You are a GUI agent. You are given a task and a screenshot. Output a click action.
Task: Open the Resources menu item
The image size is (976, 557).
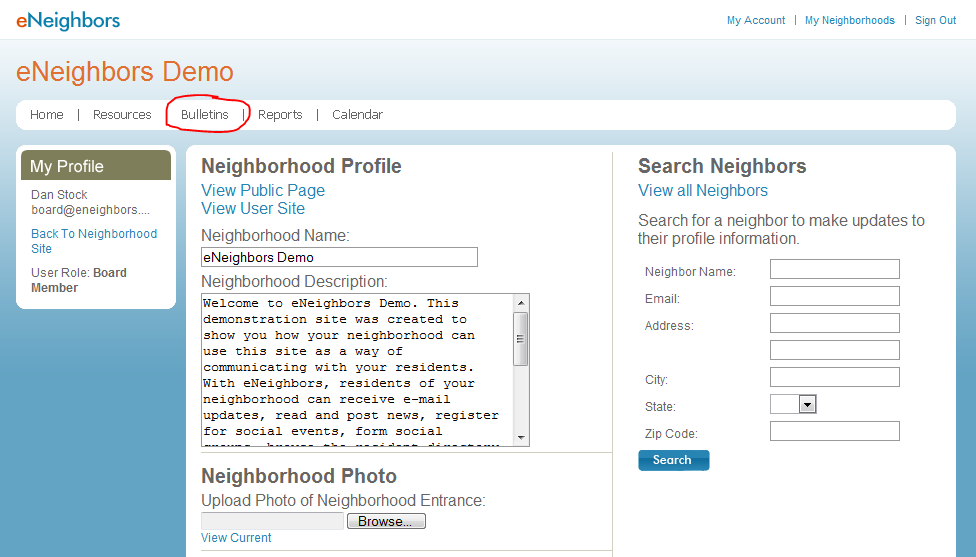(x=122, y=115)
